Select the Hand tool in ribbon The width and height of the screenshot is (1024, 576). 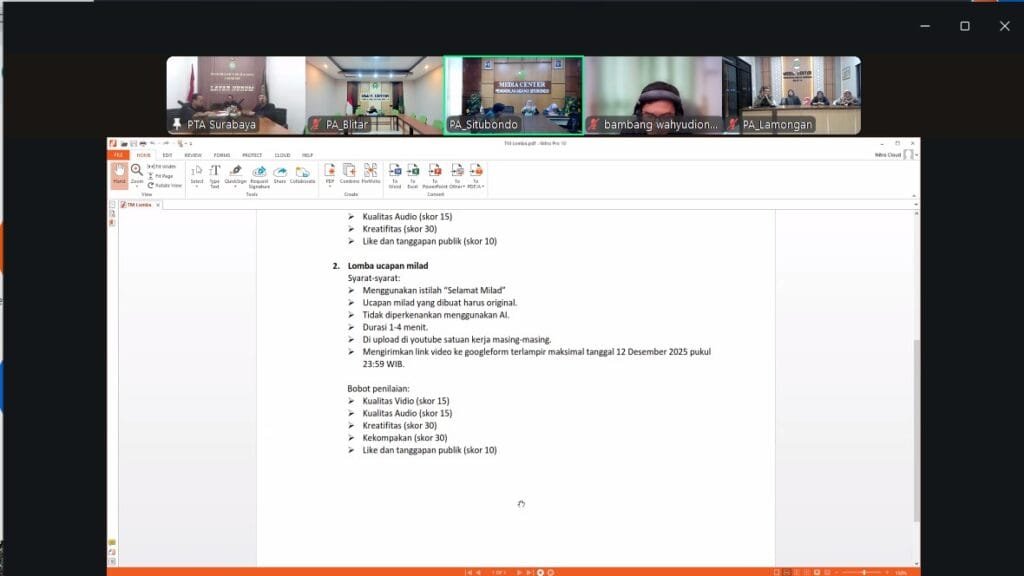pyautogui.click(x=119, y=174)
